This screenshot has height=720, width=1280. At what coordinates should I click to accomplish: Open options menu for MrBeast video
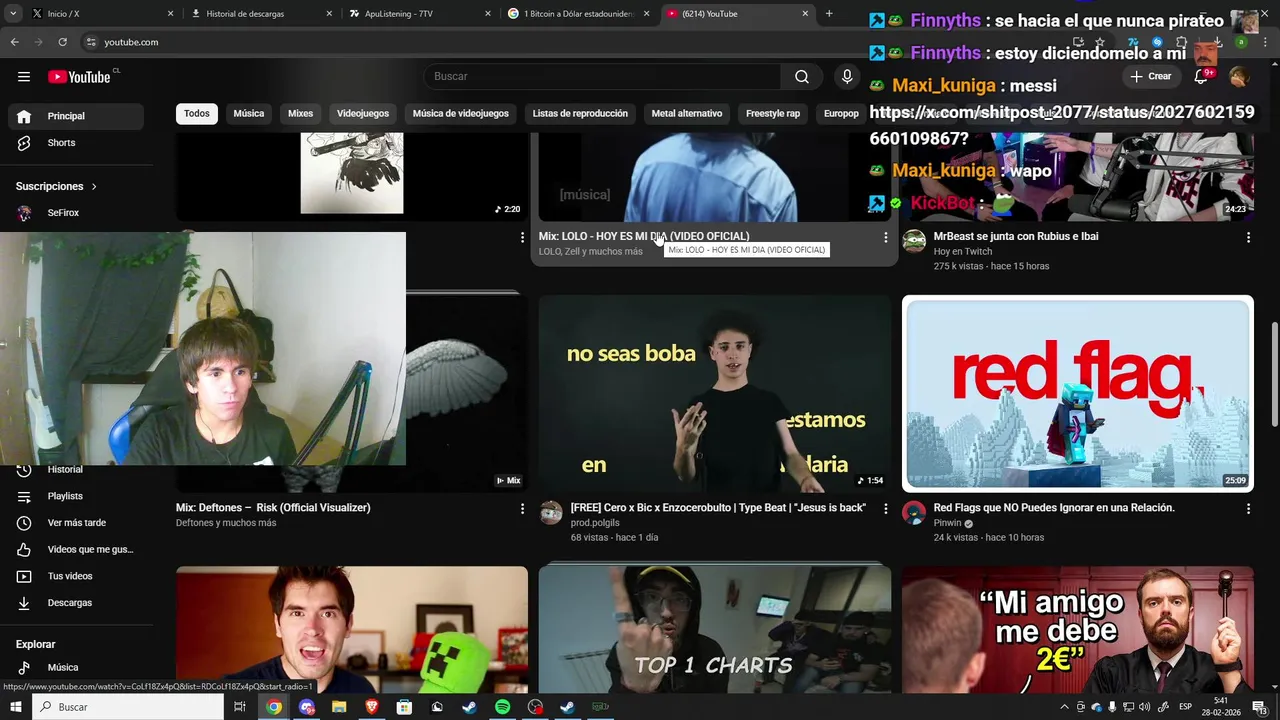[1248, 237]
